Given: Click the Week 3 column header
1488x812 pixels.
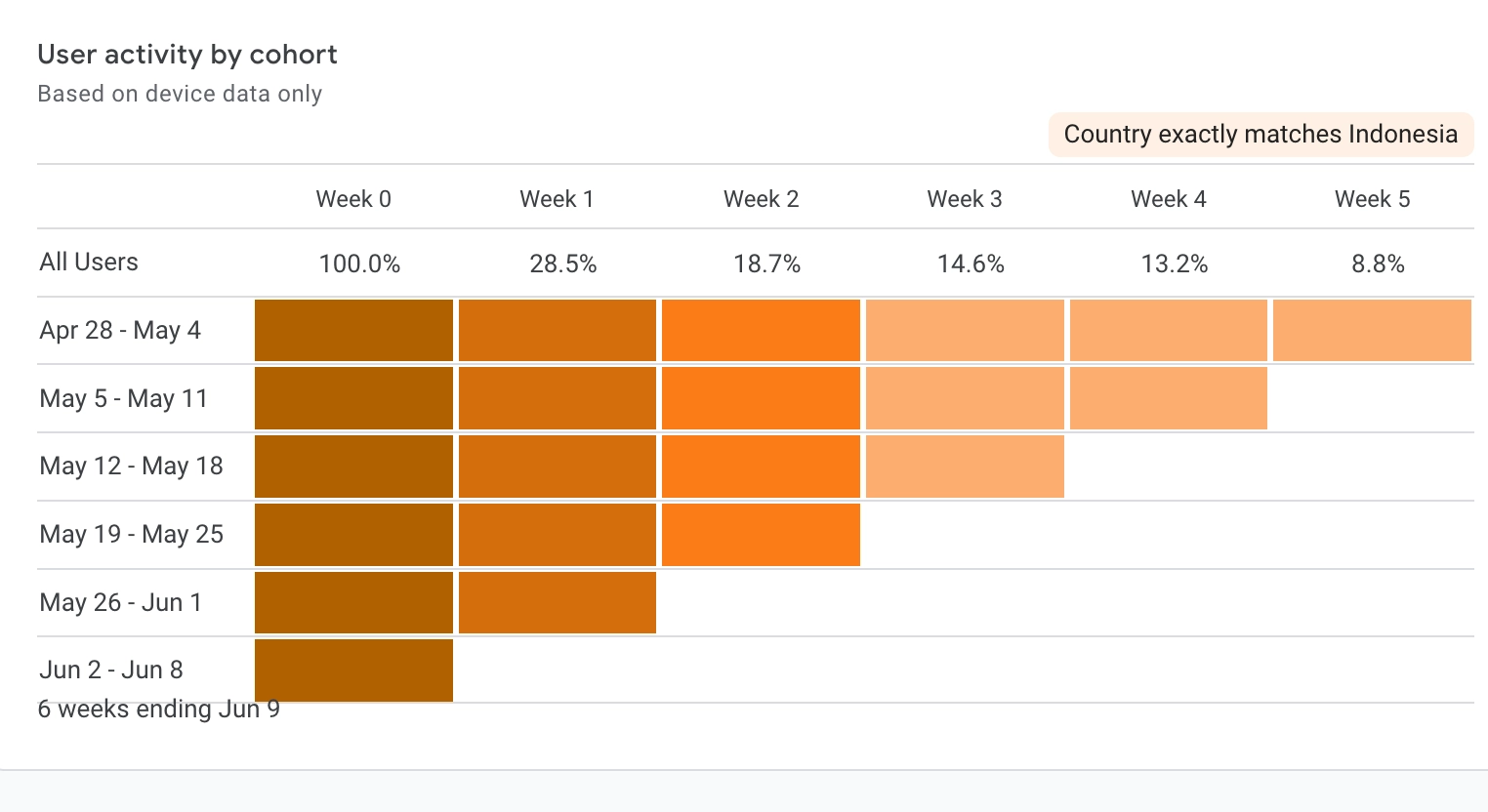Looking at the screenshot, I should pos(965,199).
